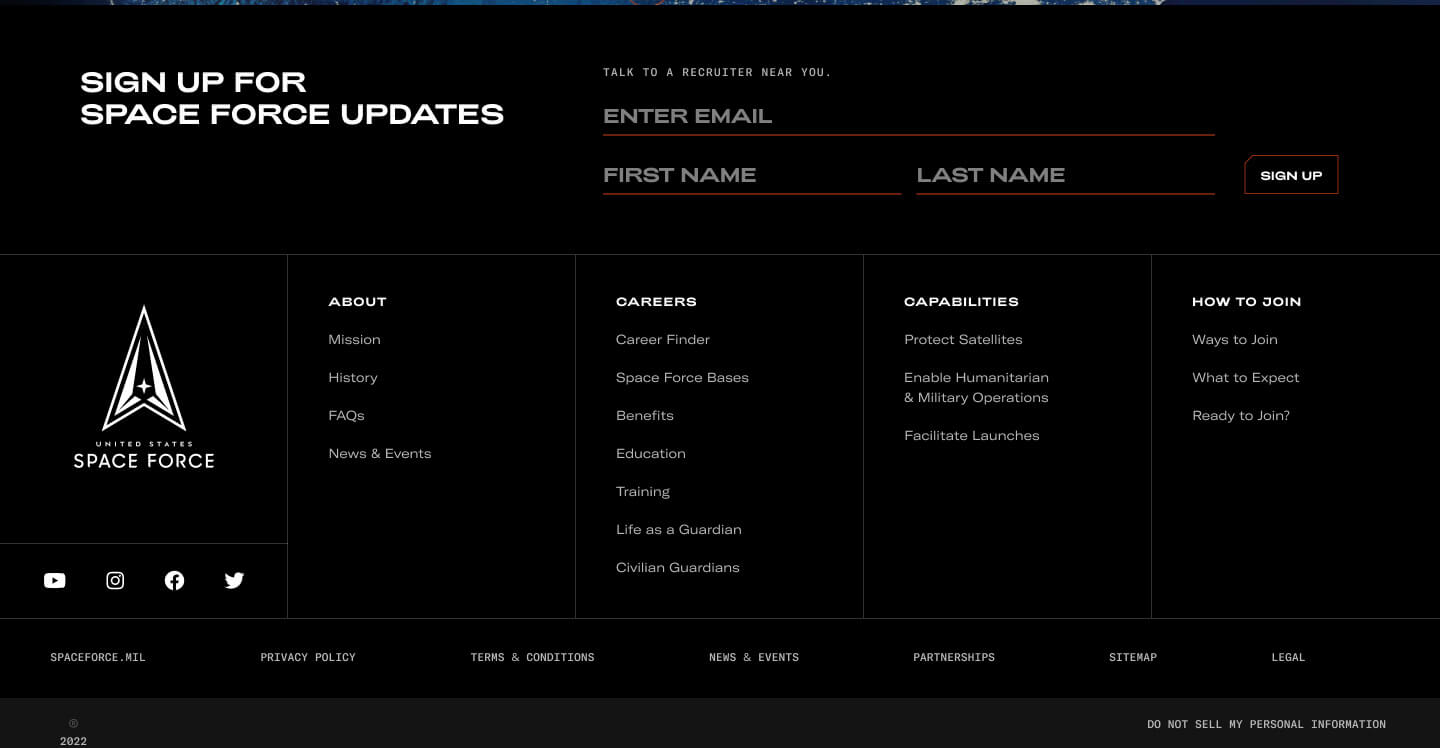Screen dimensions: 1440x748
Task: Go to the FAQs page
Action: [x=346, y=416]
